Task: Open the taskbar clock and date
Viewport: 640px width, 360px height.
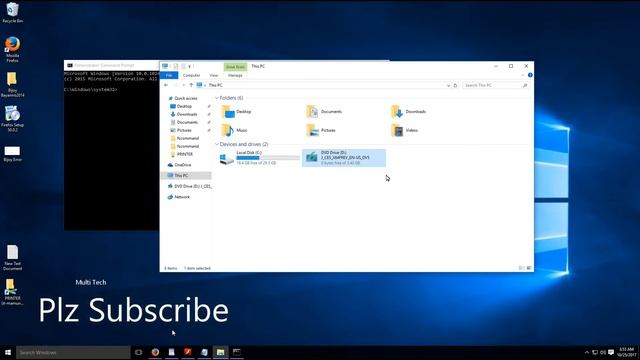Action: click(626, 352)
